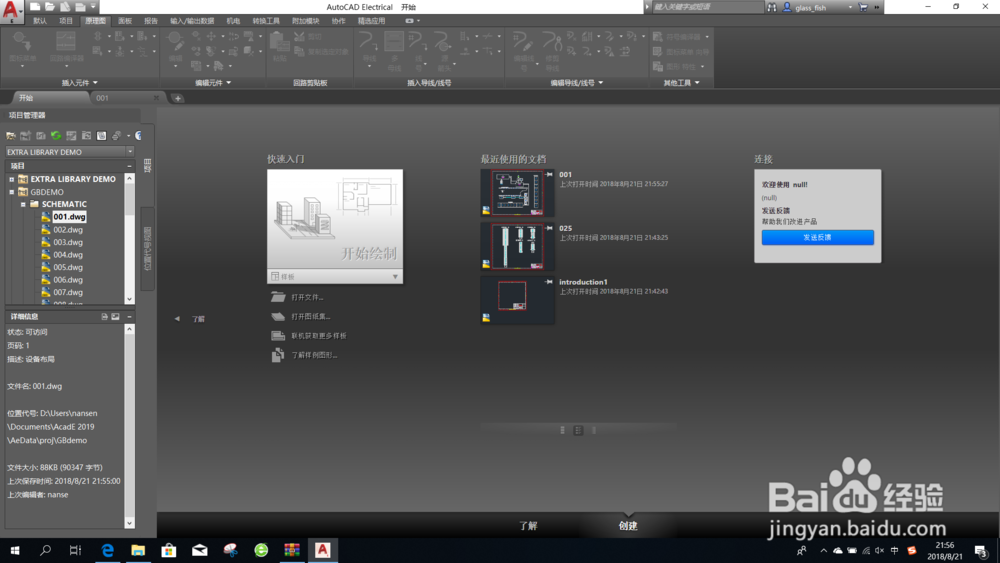Viewport: 1000px width, 563px height.
Task: Toggle the pin on recent document introduction1
Action: click(548, 281)
